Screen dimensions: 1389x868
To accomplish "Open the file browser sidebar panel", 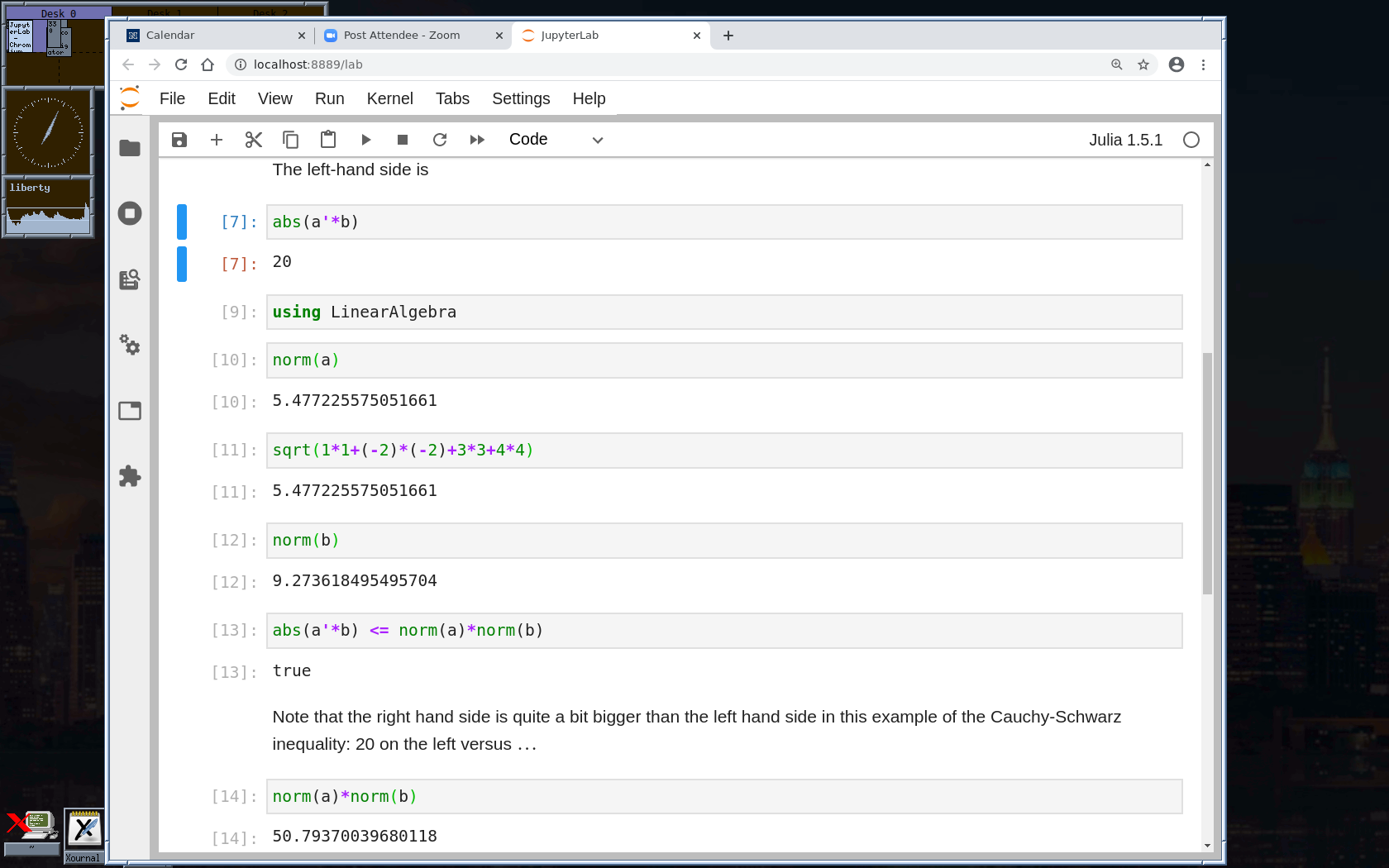I will click(x=130, y=148).
